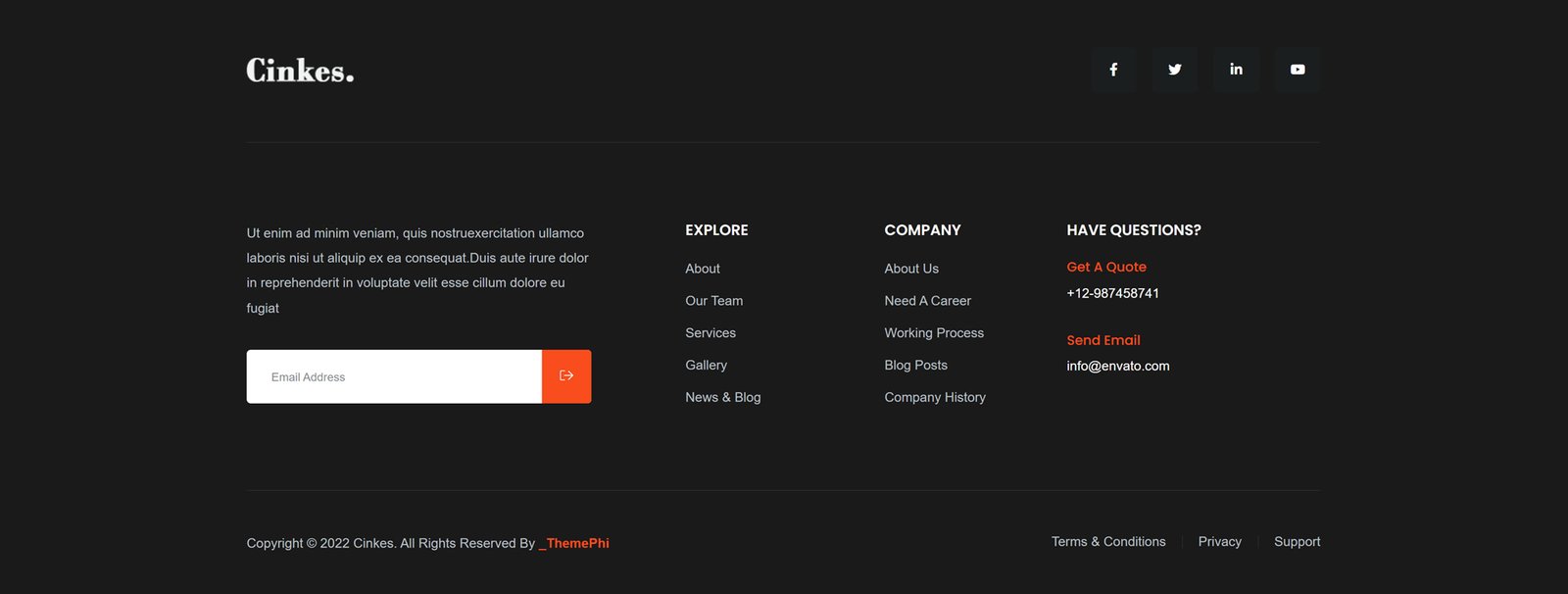Open the Privacy footer link

[1219, 541]
